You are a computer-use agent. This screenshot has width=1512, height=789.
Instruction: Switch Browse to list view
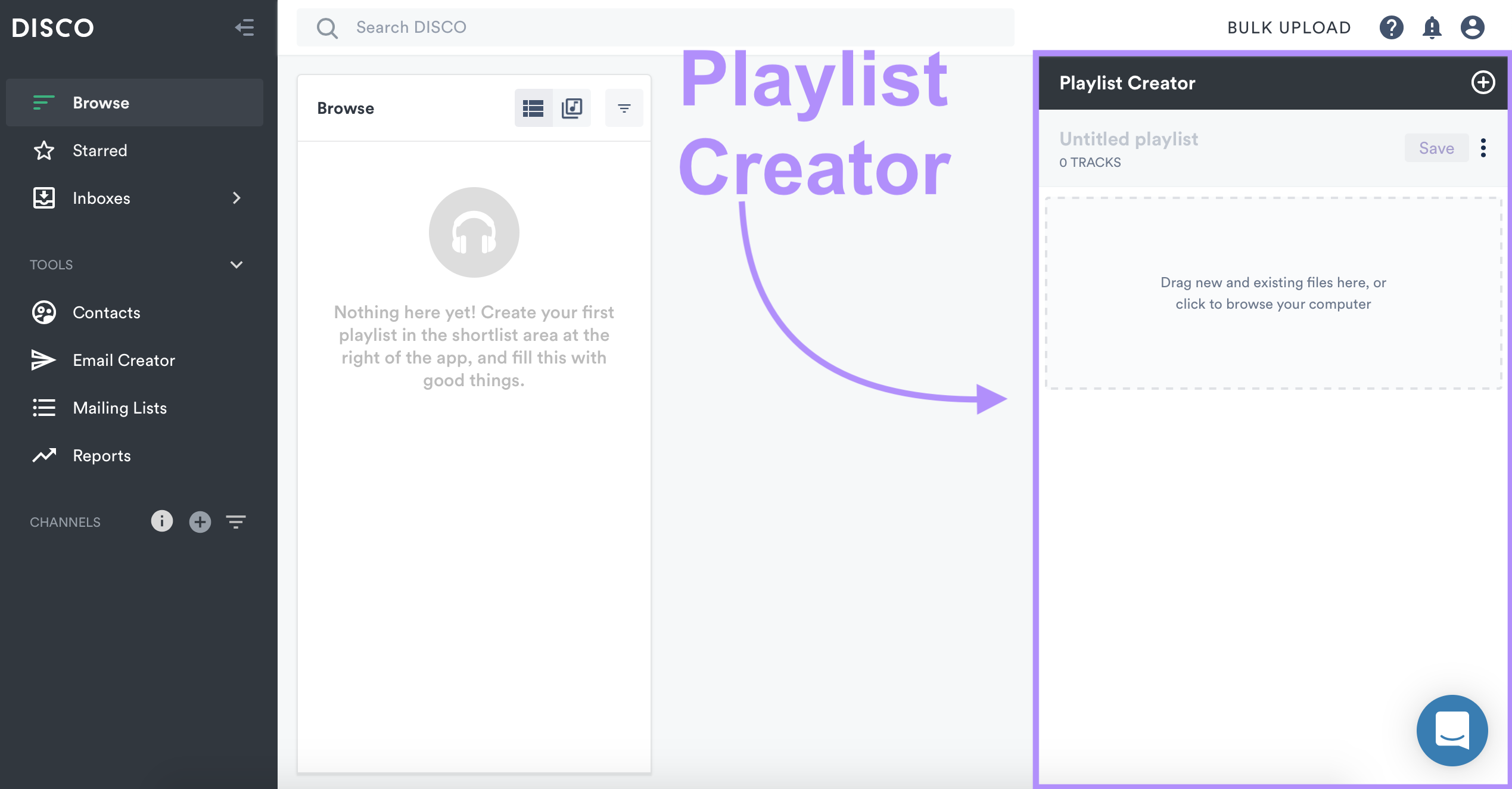533,108
